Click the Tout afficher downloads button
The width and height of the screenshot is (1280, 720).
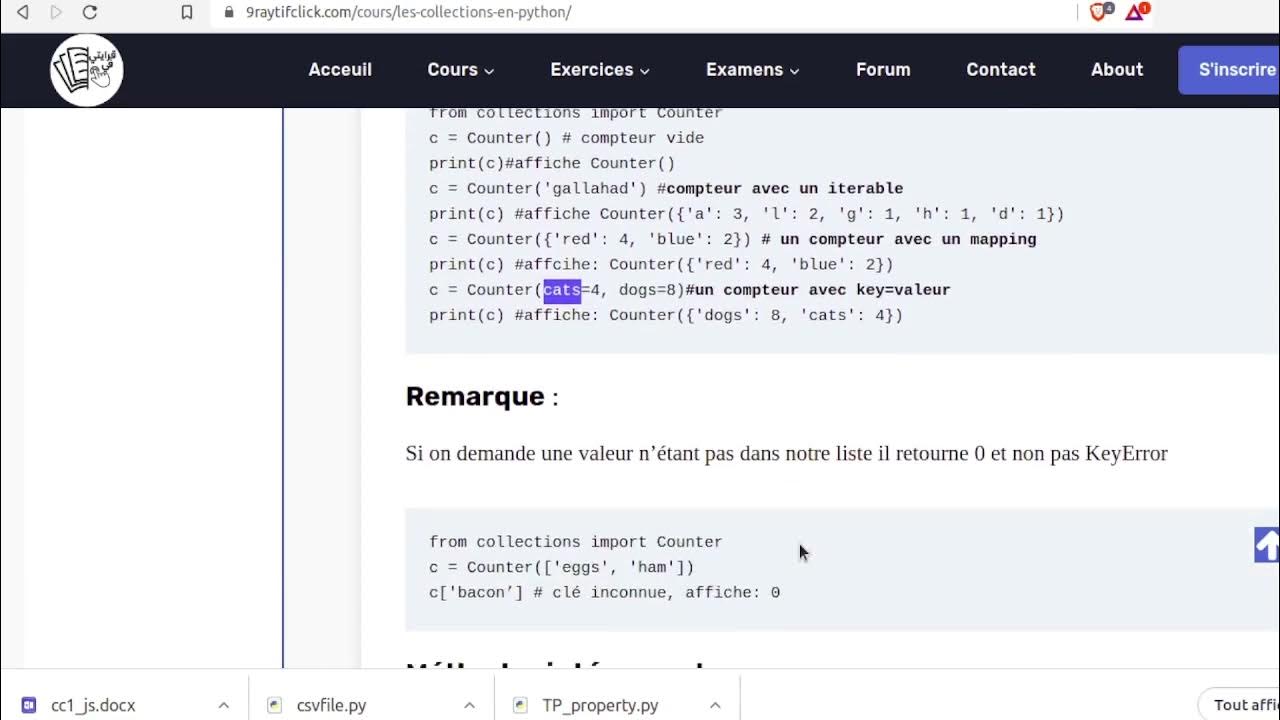point(1240,705)
